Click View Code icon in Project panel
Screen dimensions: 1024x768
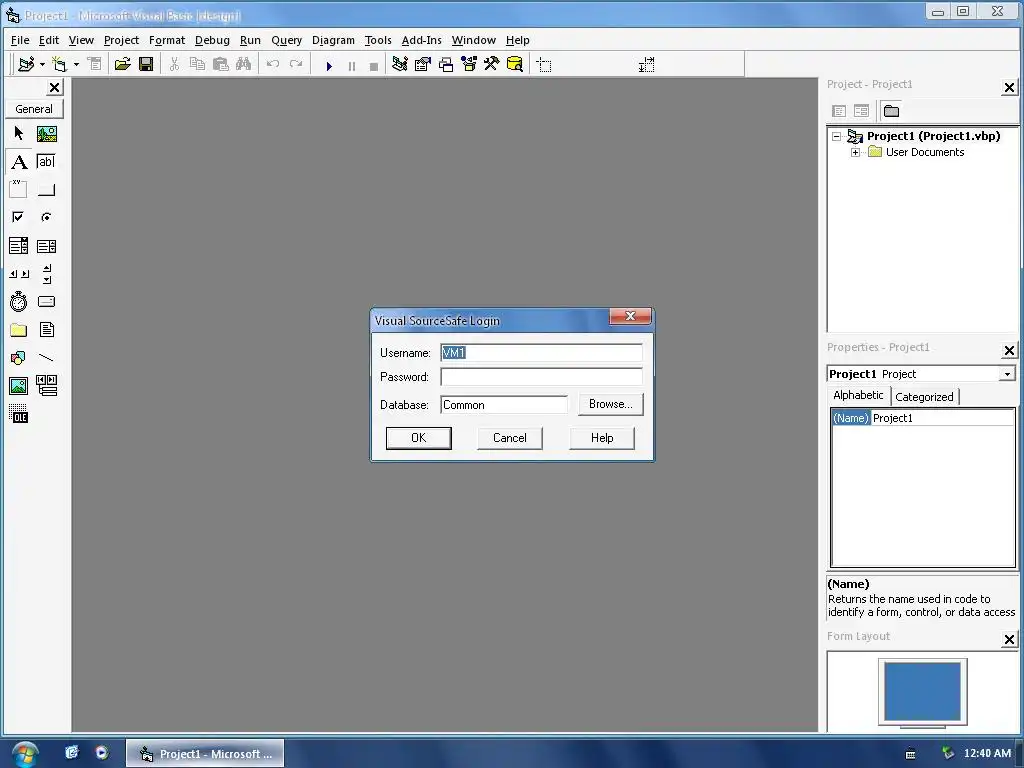839,111
